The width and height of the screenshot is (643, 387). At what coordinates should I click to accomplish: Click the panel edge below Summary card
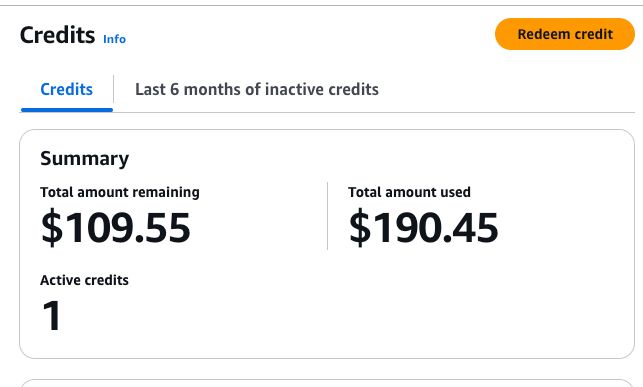(327, 383)
